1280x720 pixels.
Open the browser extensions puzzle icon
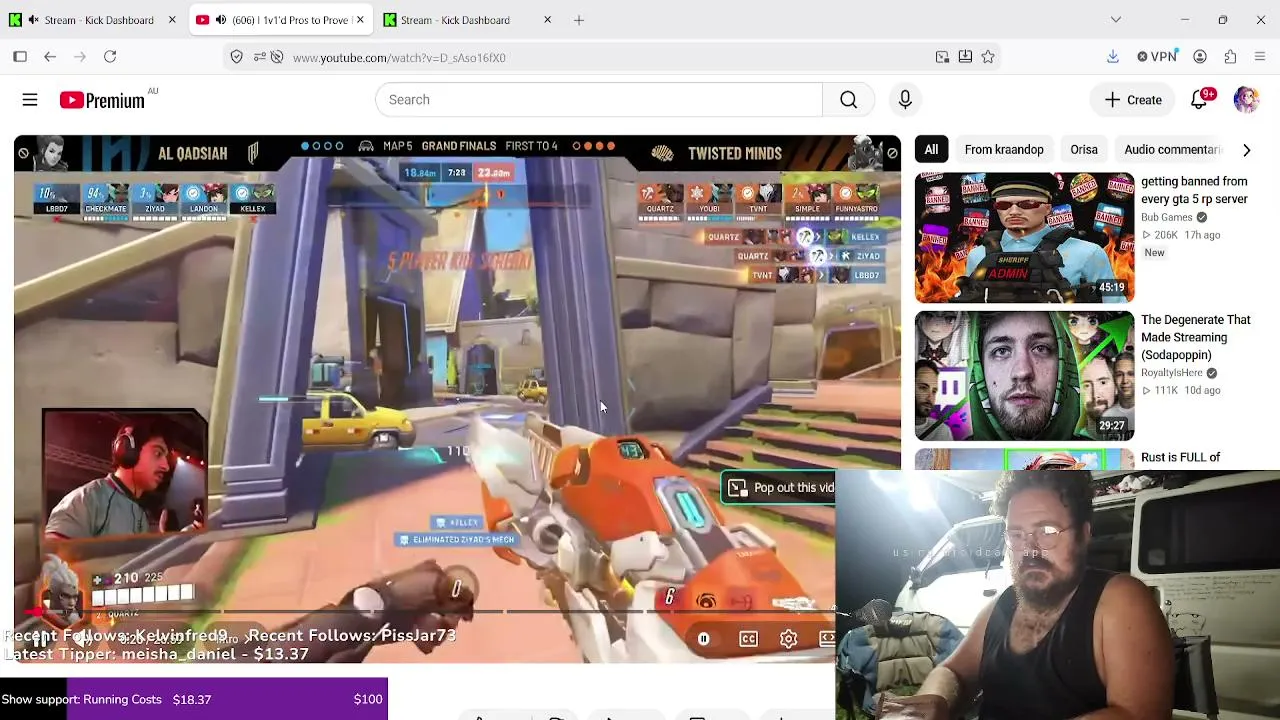coord(1230,57)
